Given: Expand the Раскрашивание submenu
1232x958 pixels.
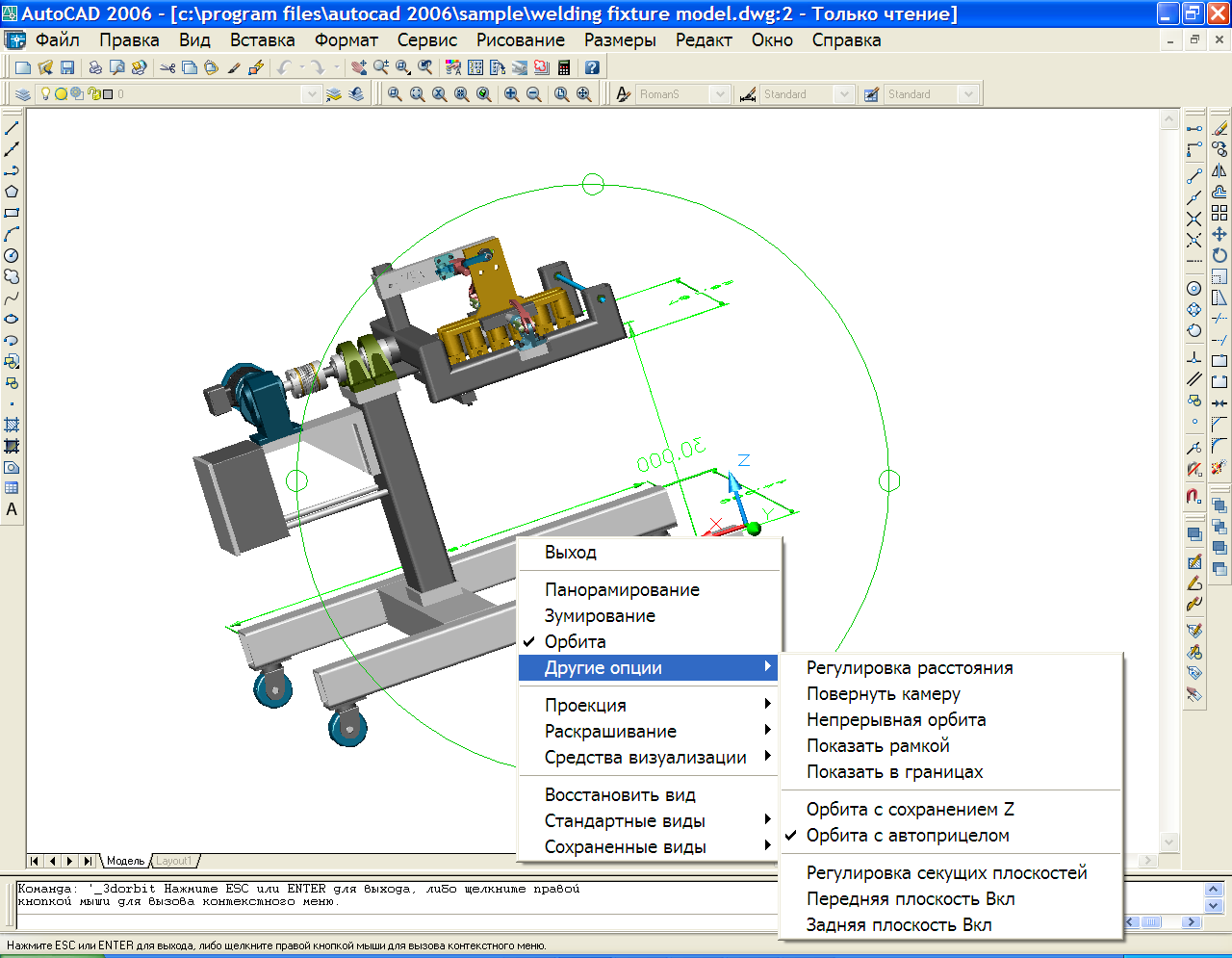Looking at the screenshot, I should [648, 732].
